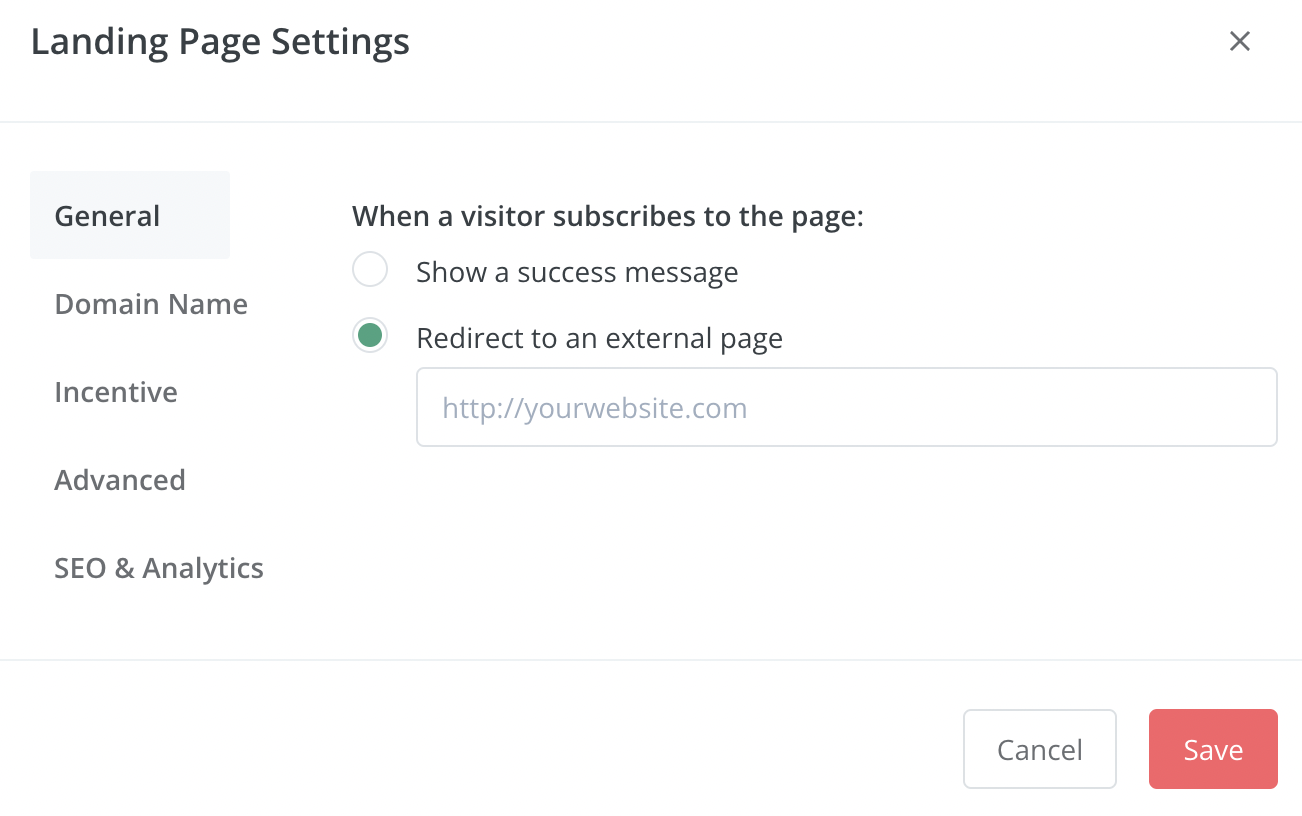Cancel changes to landing page settings

(x=1040, y=749)
